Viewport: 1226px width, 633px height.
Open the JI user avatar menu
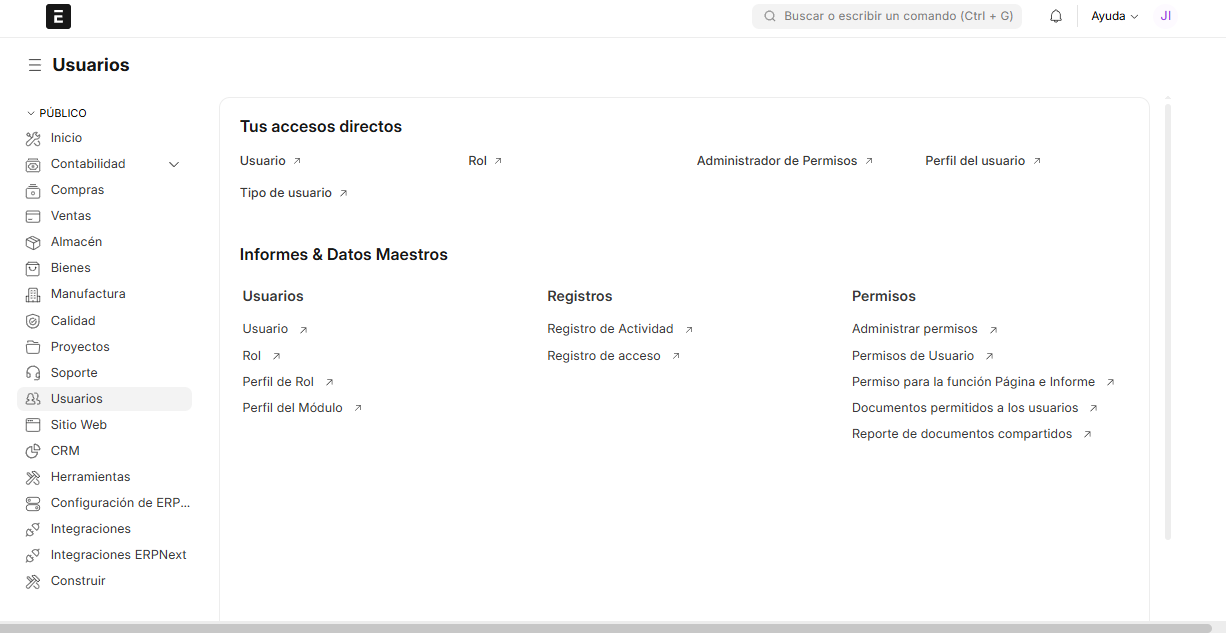[1165, 16]
